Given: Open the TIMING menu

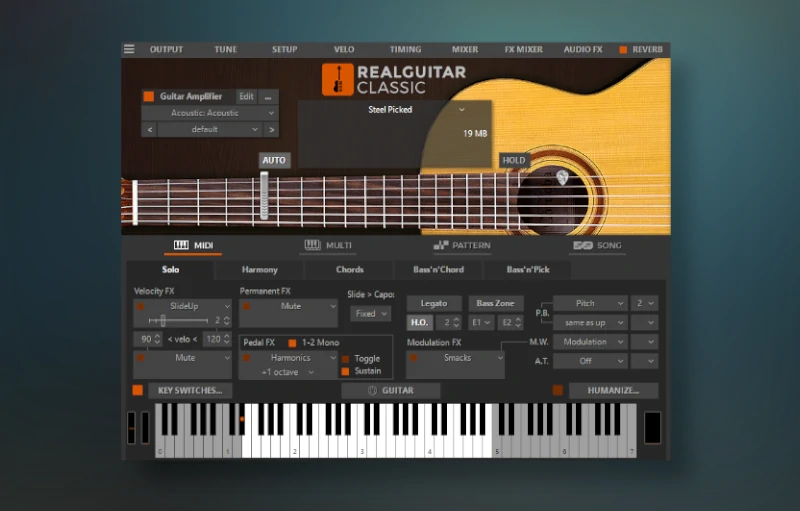Looking at the screenshot, I should [406, 49].
